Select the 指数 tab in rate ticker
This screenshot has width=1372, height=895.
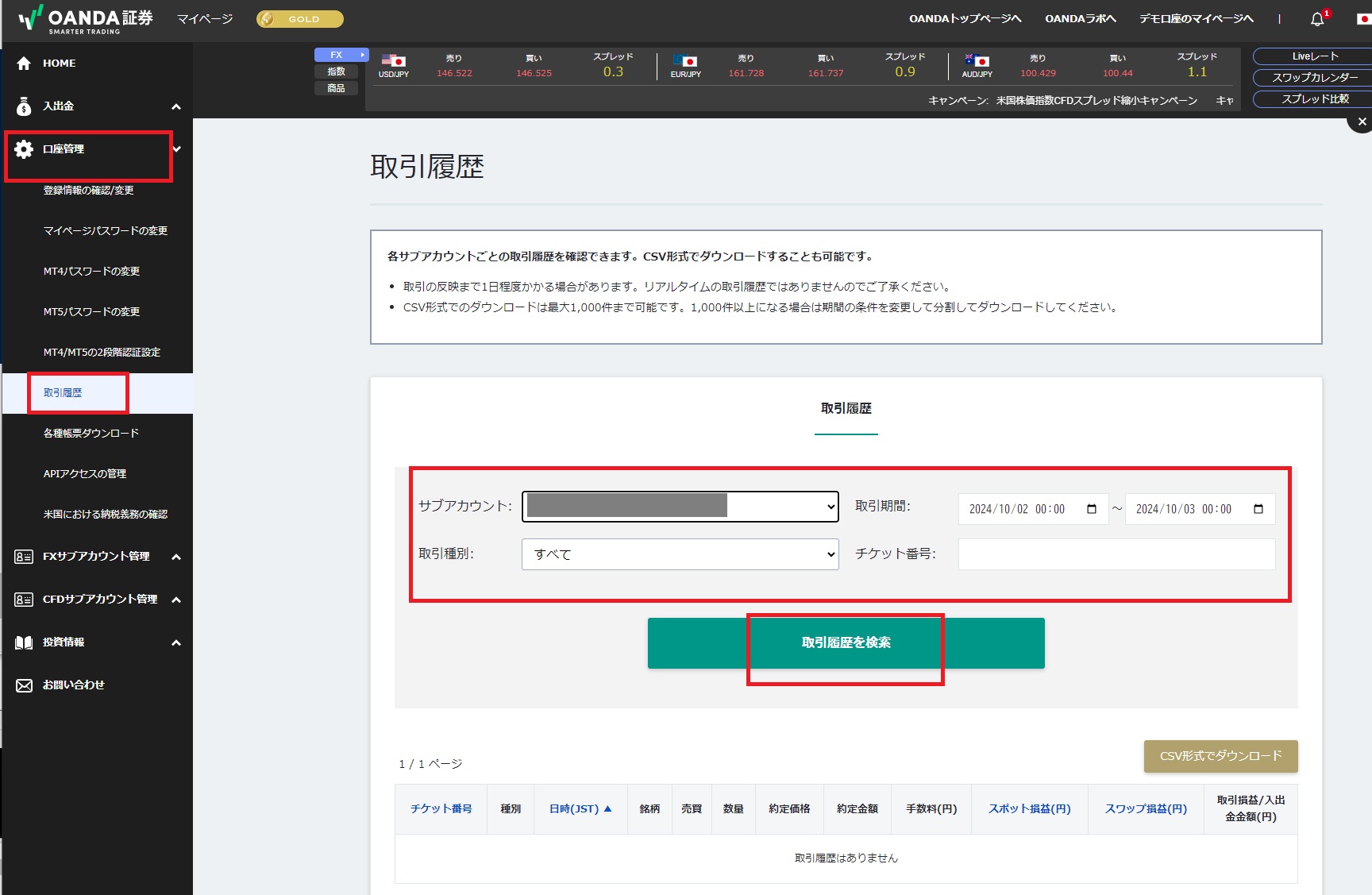336,71
